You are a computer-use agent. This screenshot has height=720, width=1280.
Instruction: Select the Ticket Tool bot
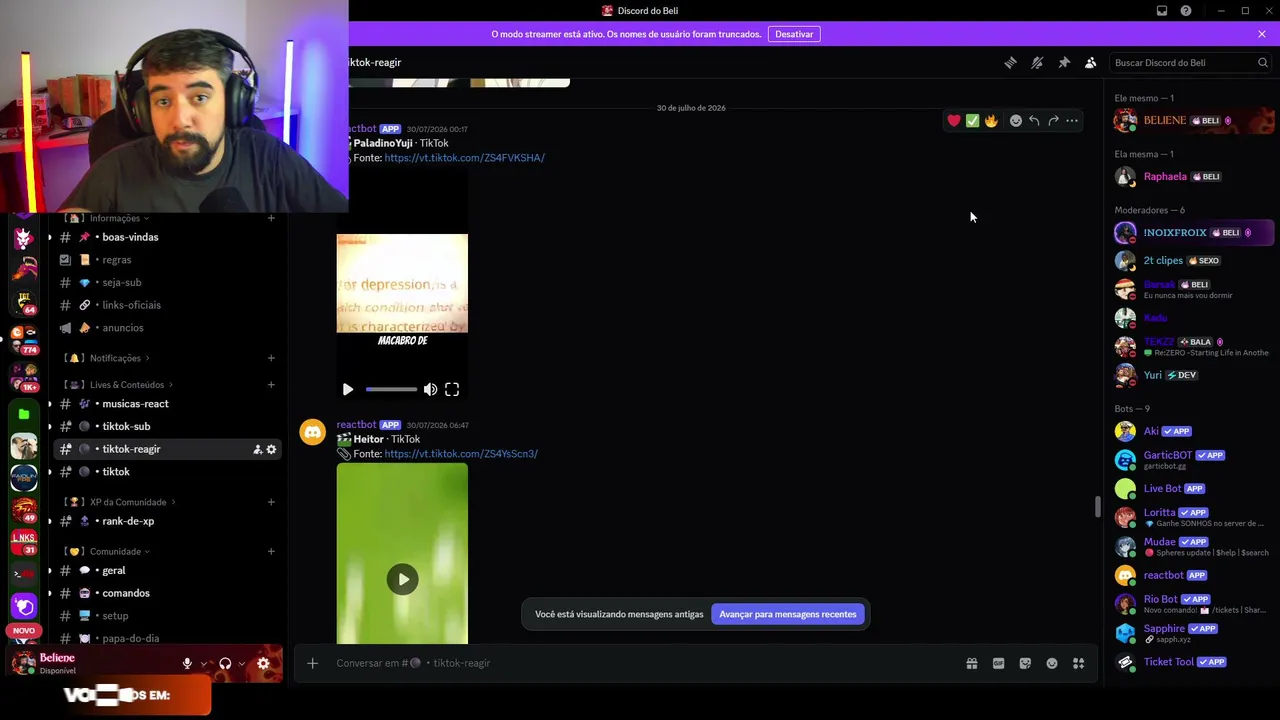pos(1192,662)
